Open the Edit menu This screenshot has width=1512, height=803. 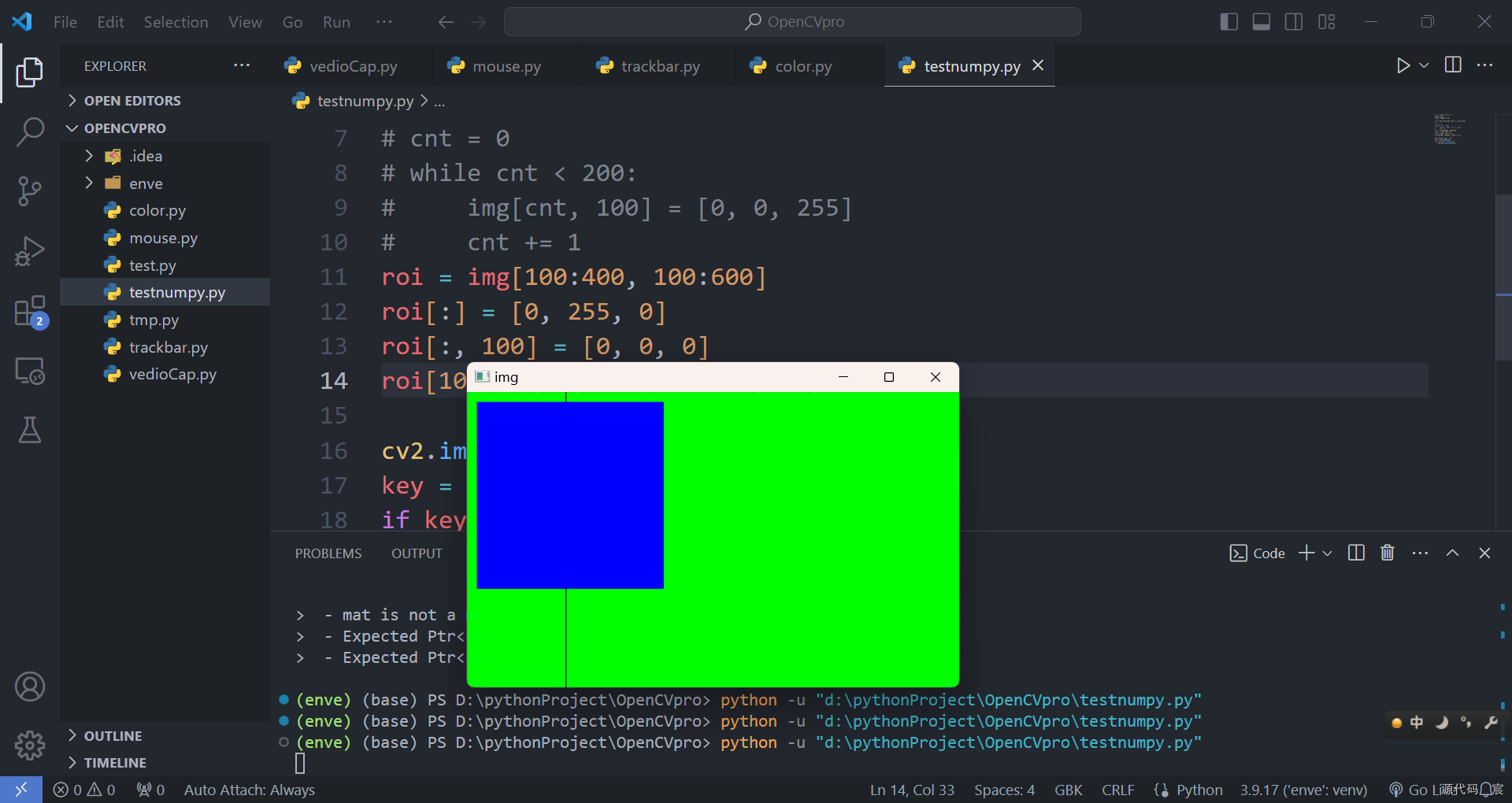coord(110,22)
